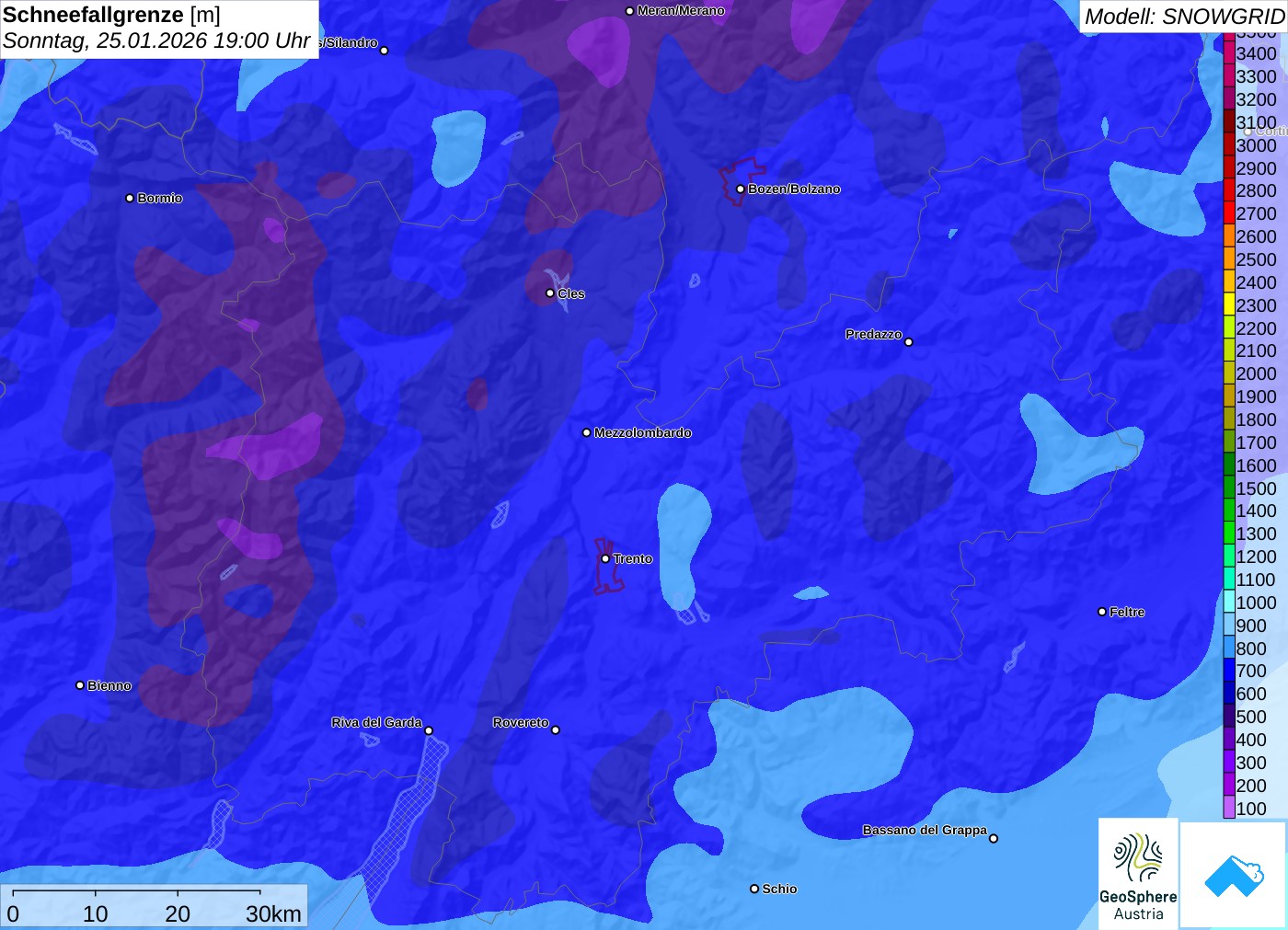Viewport: 1288px width, 930px height.
Task: Pick the 3400 m legend color
Action: pyautogui.click(x=1229, y=52)
